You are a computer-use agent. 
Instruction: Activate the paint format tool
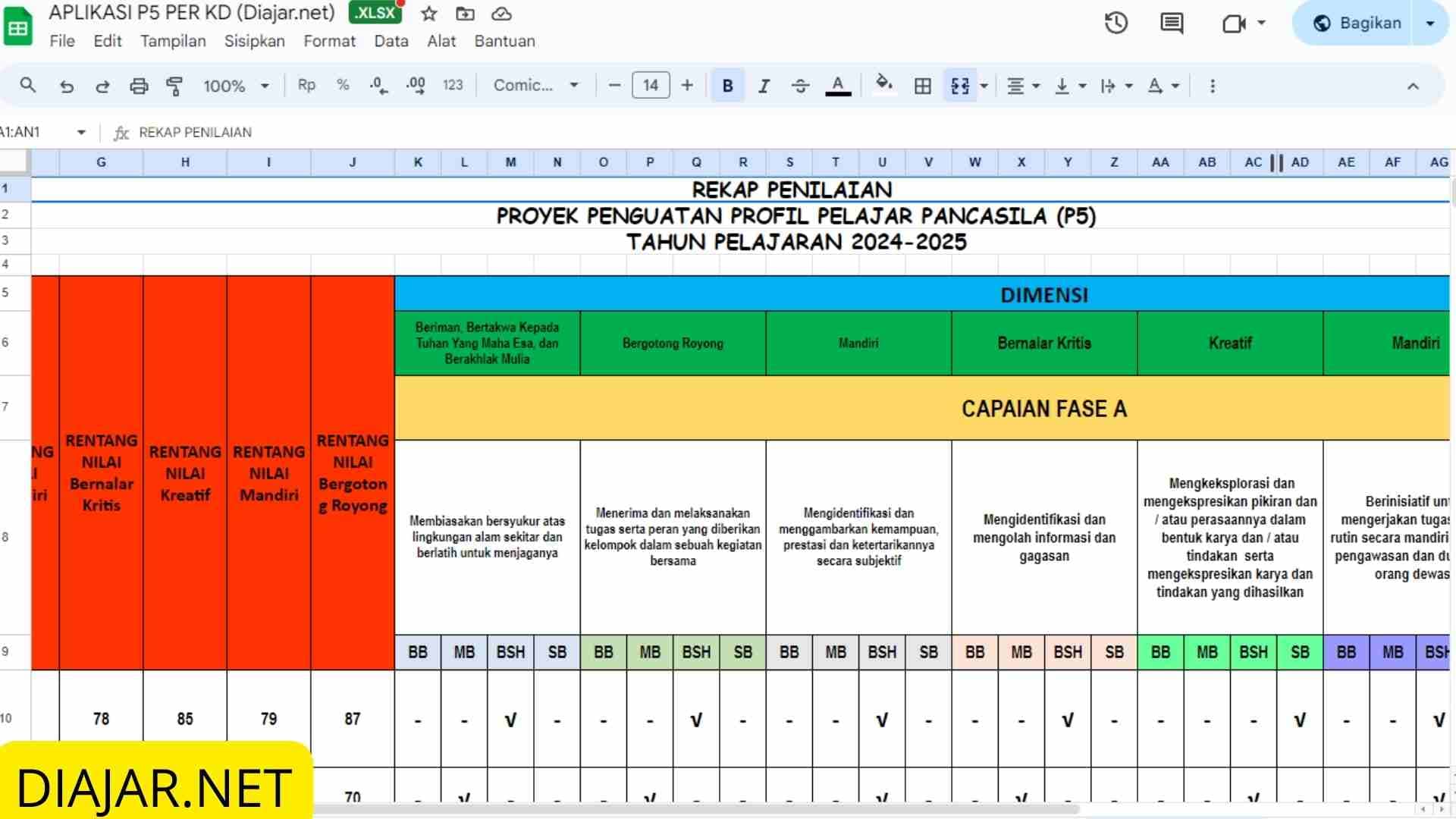[x=174, y=86]
